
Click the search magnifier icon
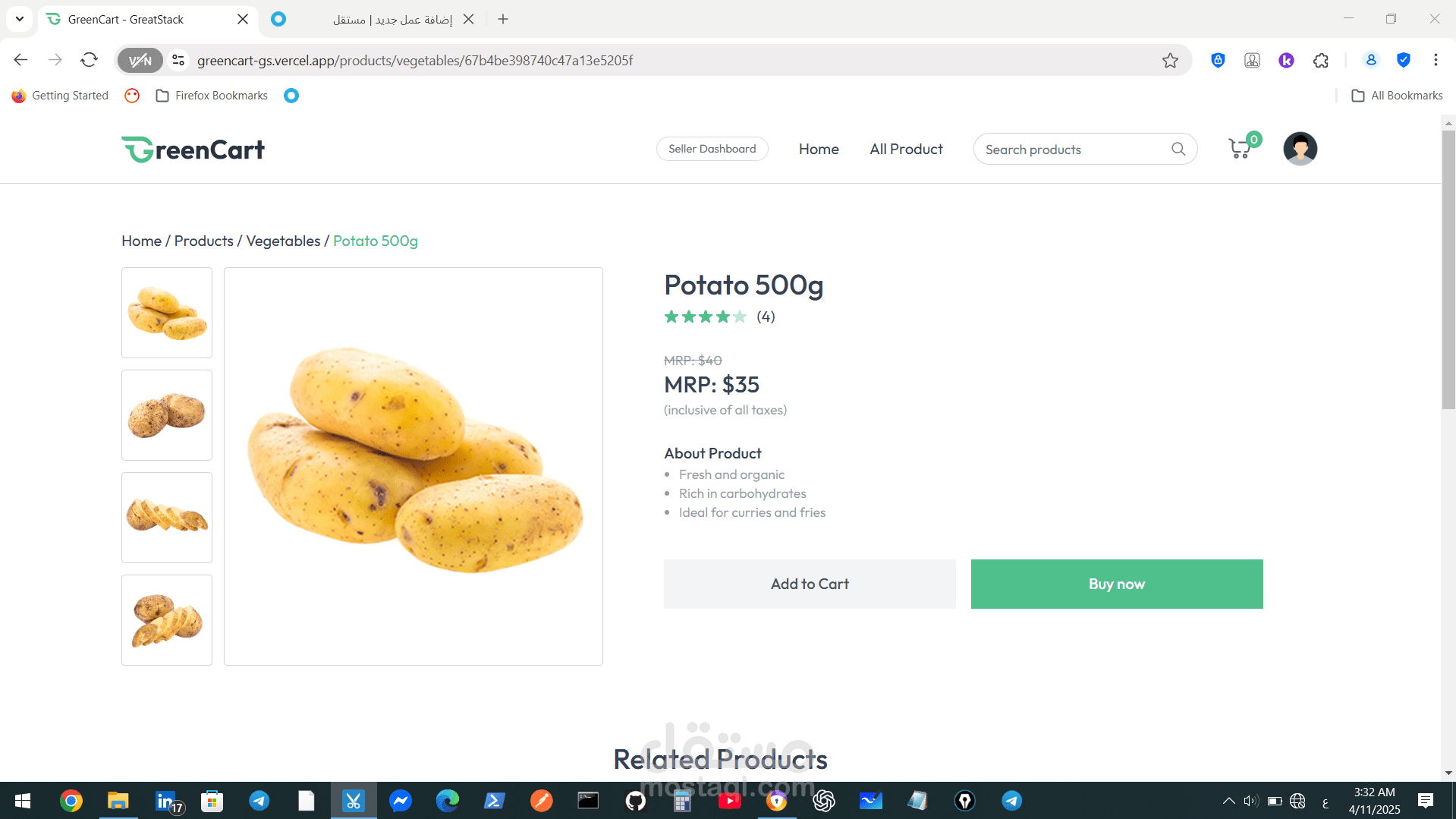(x=1178, y=150)
